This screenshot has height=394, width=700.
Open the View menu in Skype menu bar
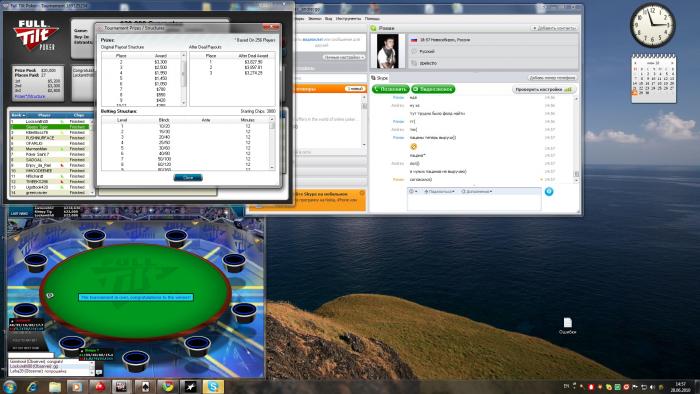coord(328,19)
